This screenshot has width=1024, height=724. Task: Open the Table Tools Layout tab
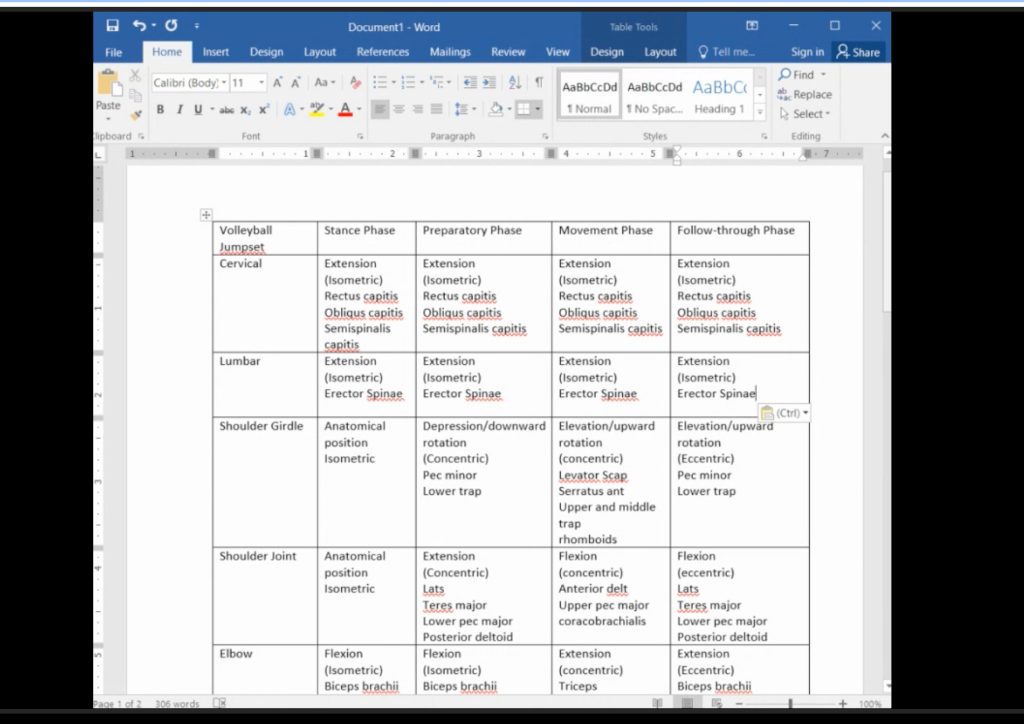(x=660, y=52)
